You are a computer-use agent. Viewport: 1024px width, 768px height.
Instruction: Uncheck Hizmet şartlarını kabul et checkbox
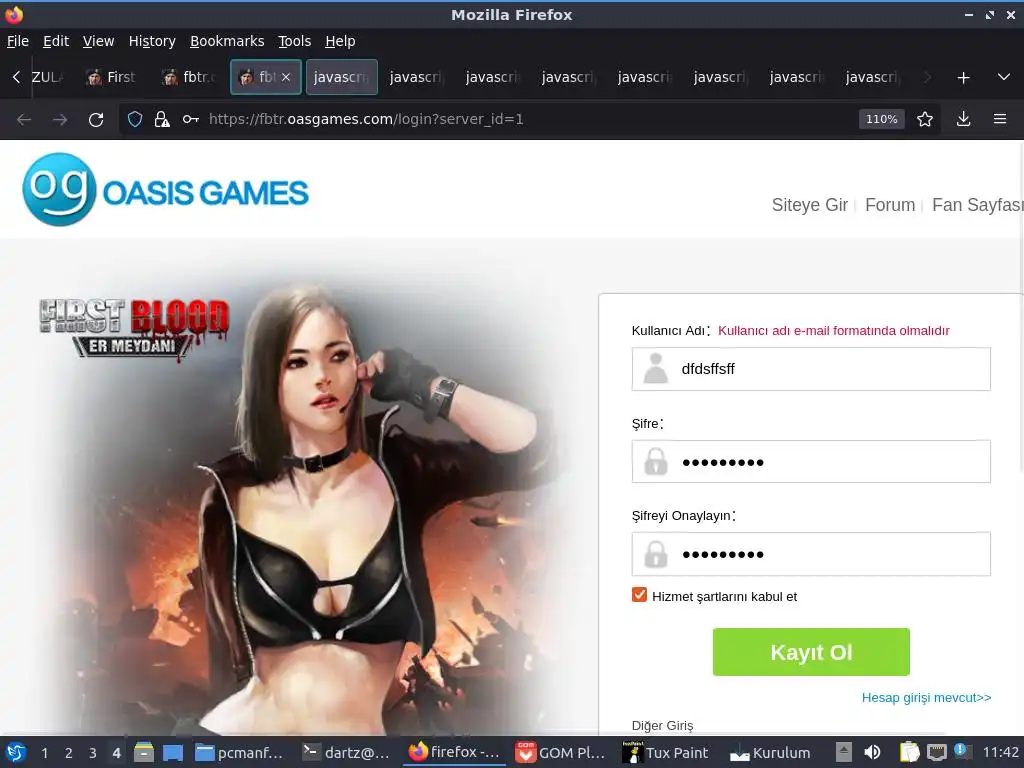point(639,595)
